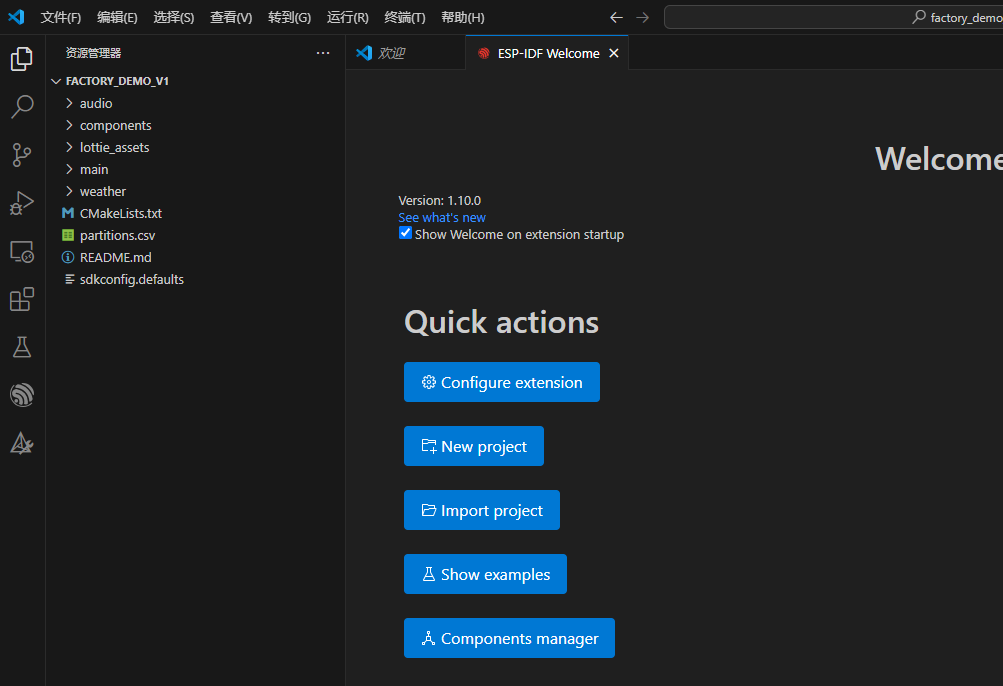Open Run and Debug view icon
Viewport: 1003px width, 686px height.
point(22,203)
